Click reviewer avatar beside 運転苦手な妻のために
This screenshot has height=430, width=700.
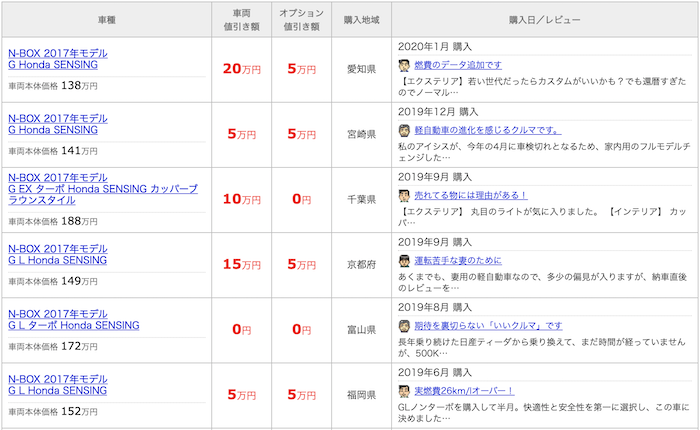(404, 261)
